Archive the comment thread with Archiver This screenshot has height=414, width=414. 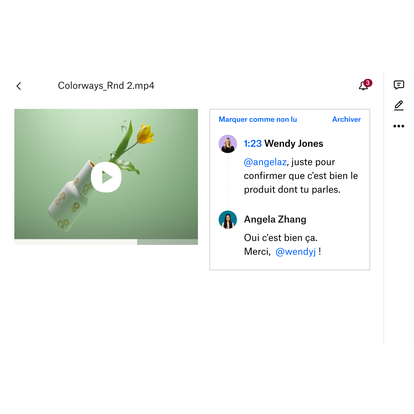346,119
